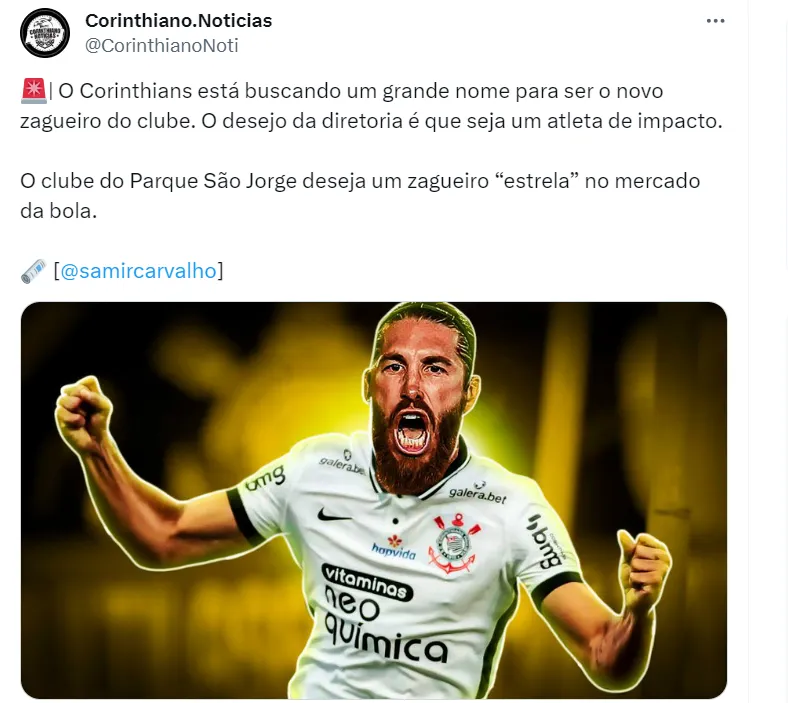Click the Corinthians crest on the jersey
This screenshot has height=703, width=788.
[454, 544]
